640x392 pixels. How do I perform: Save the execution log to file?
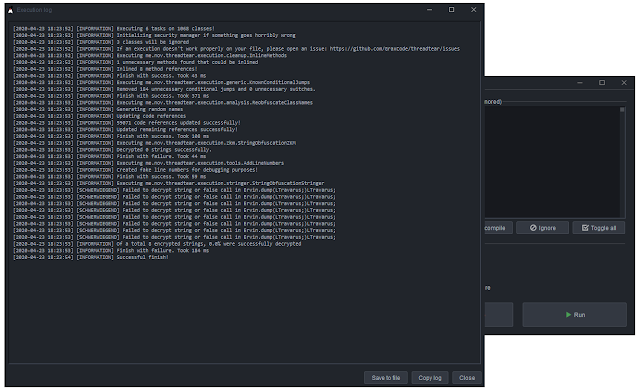coord(385,378)
